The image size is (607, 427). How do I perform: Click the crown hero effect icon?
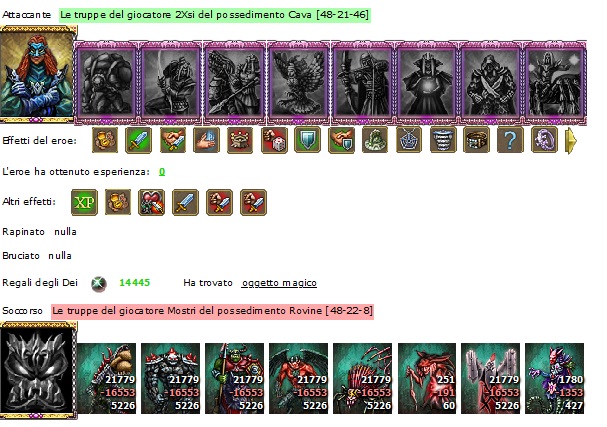coord(240,140)
